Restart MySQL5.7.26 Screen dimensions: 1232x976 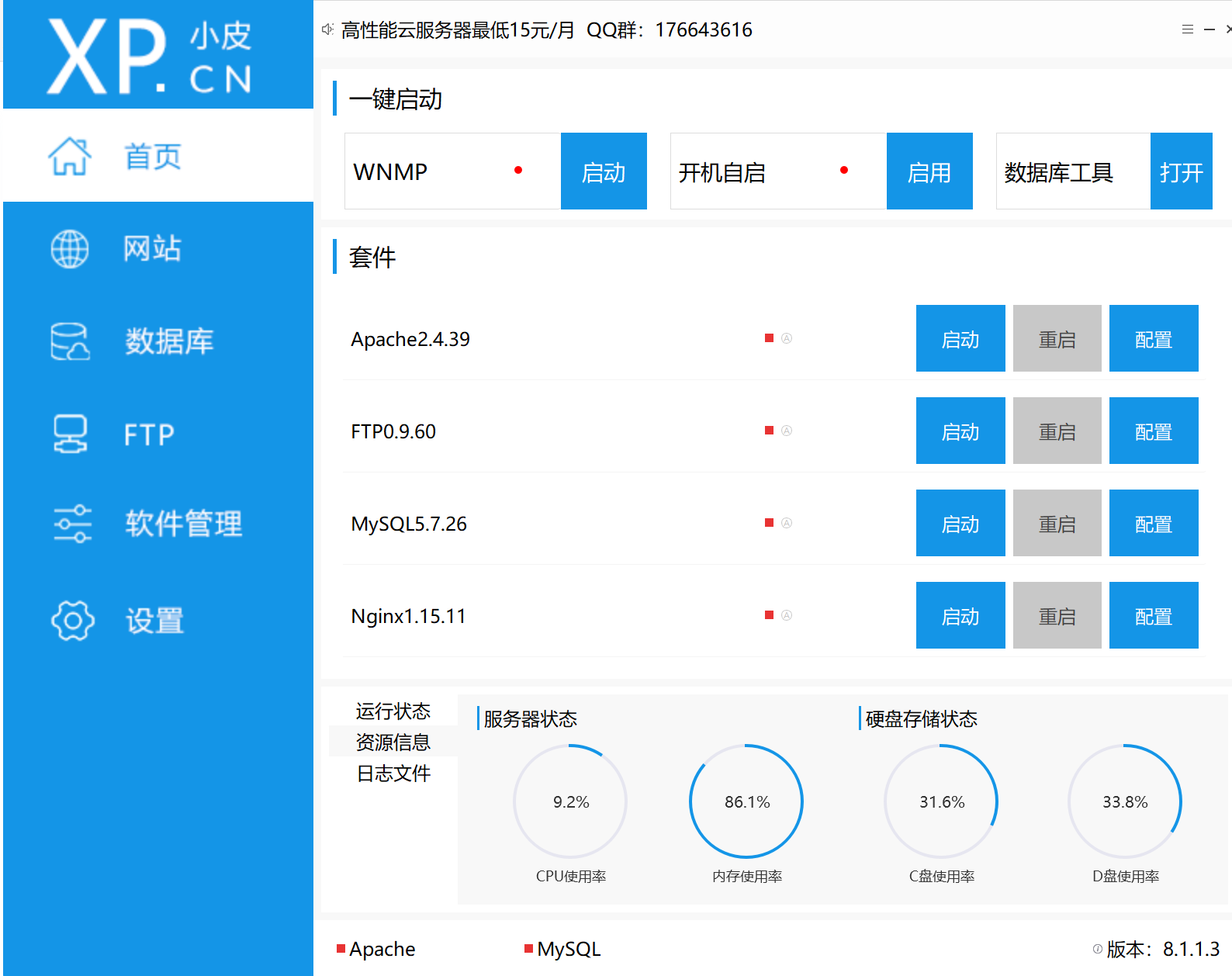[1057, 523]
